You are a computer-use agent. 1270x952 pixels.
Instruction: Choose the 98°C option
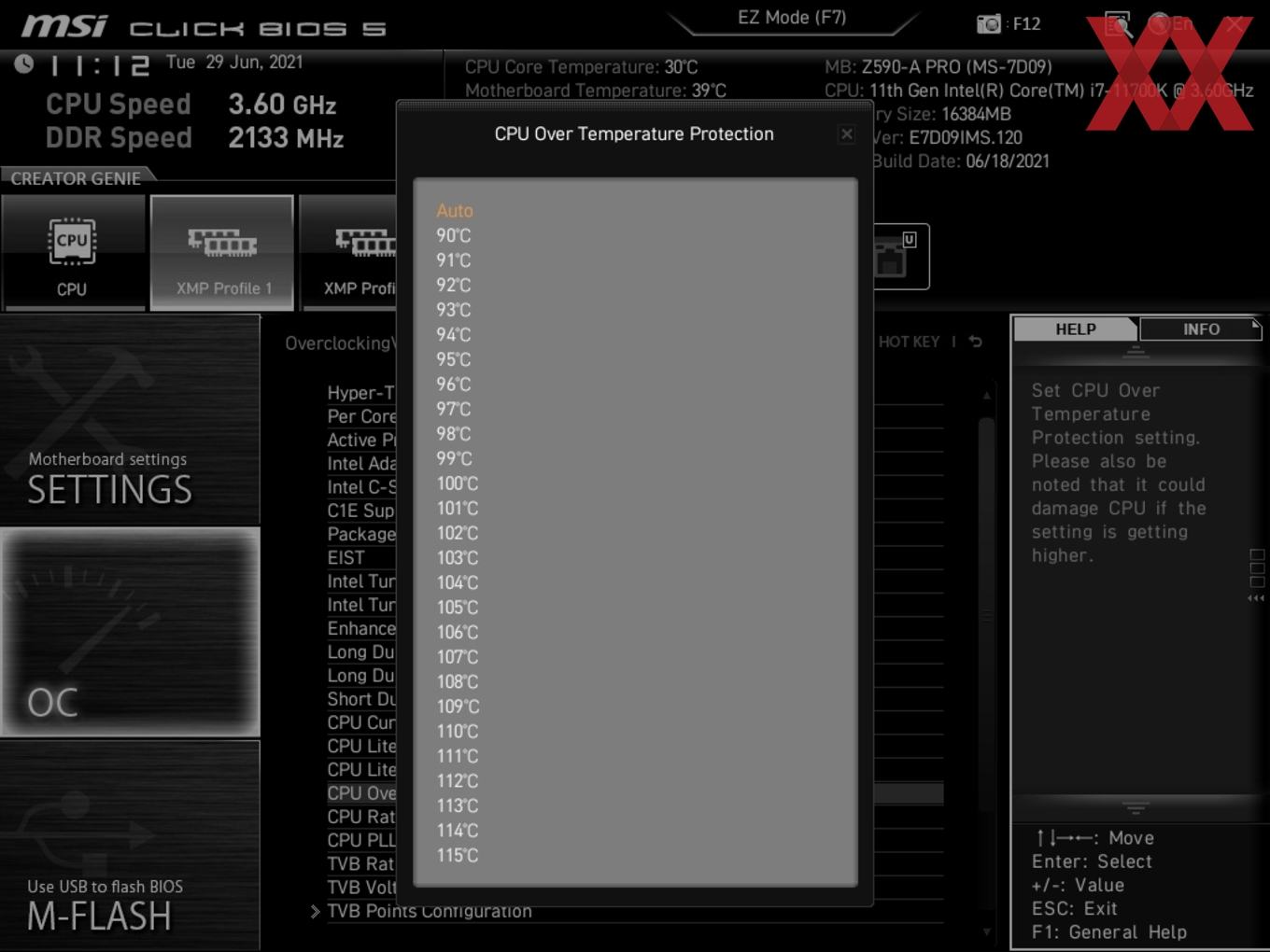(x=454, y=434)
